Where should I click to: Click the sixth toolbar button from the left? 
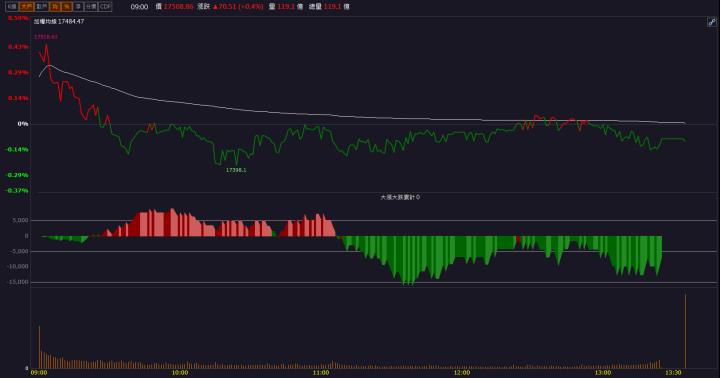tap(79, 6)
